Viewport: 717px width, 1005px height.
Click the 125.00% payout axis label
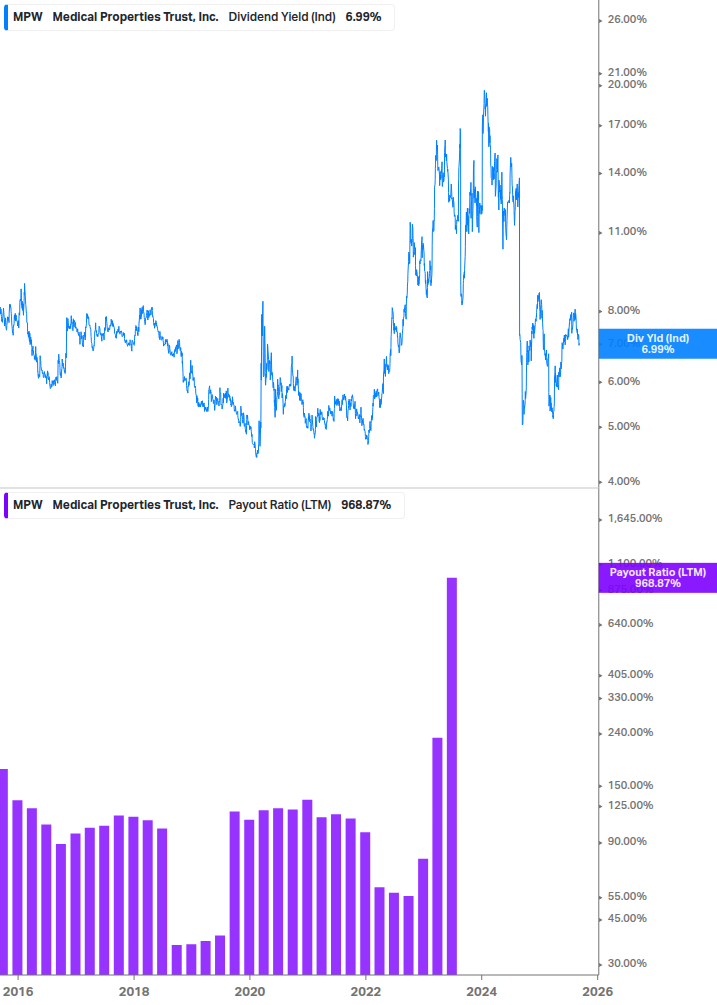click(630, 806)
